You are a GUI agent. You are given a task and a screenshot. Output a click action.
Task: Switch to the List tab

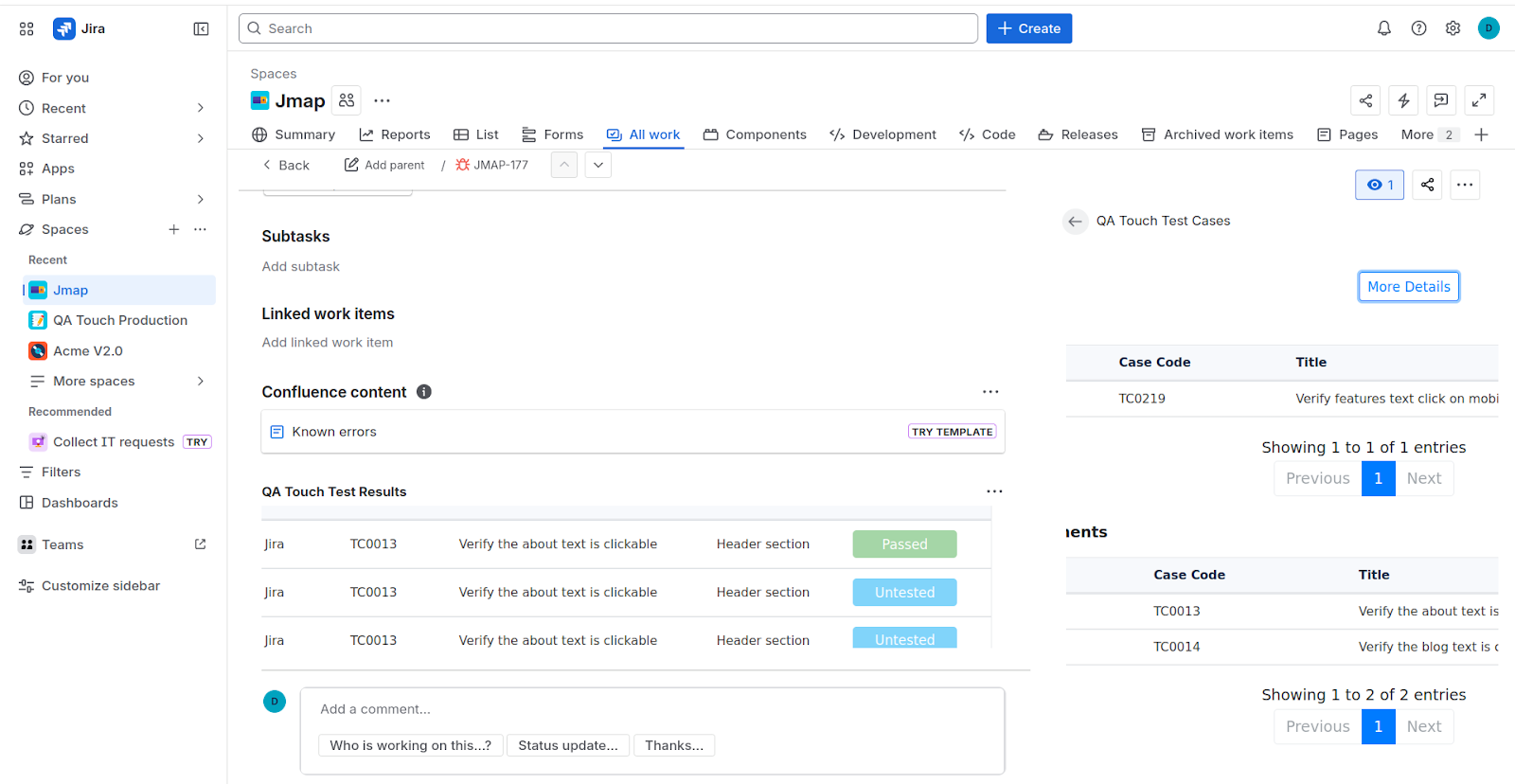coord(476,134)
